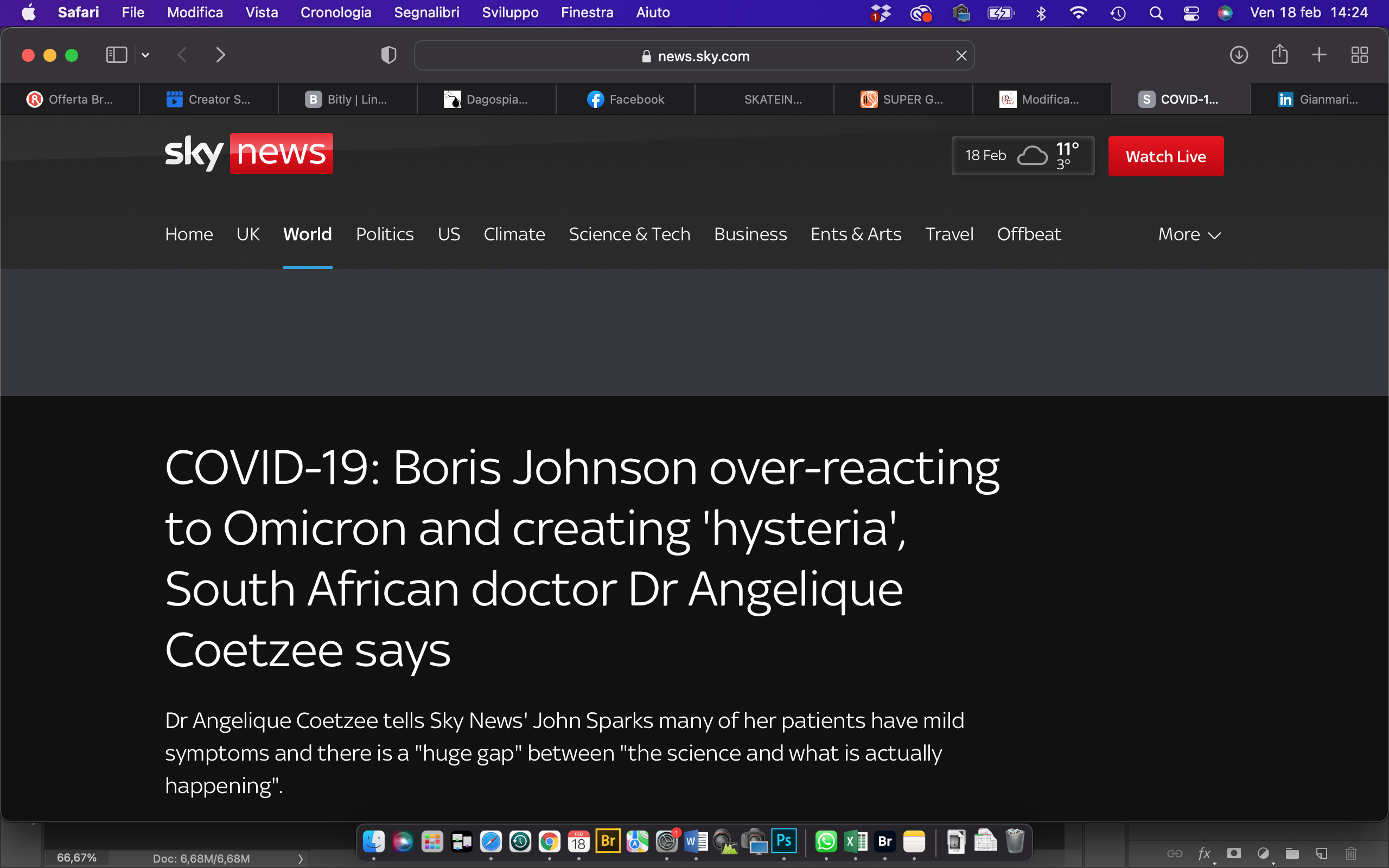1389x868 pixels.
Task: Show Safari downloads
Action: tap(1239, 55)
